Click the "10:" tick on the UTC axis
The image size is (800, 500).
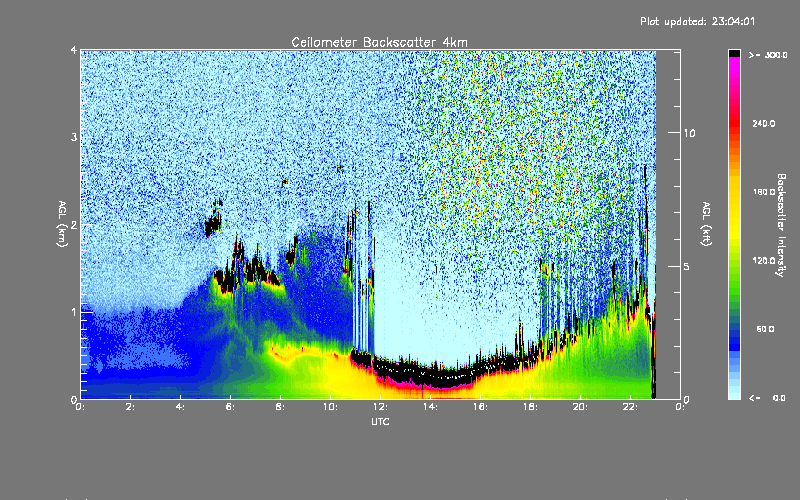point(330,407)
